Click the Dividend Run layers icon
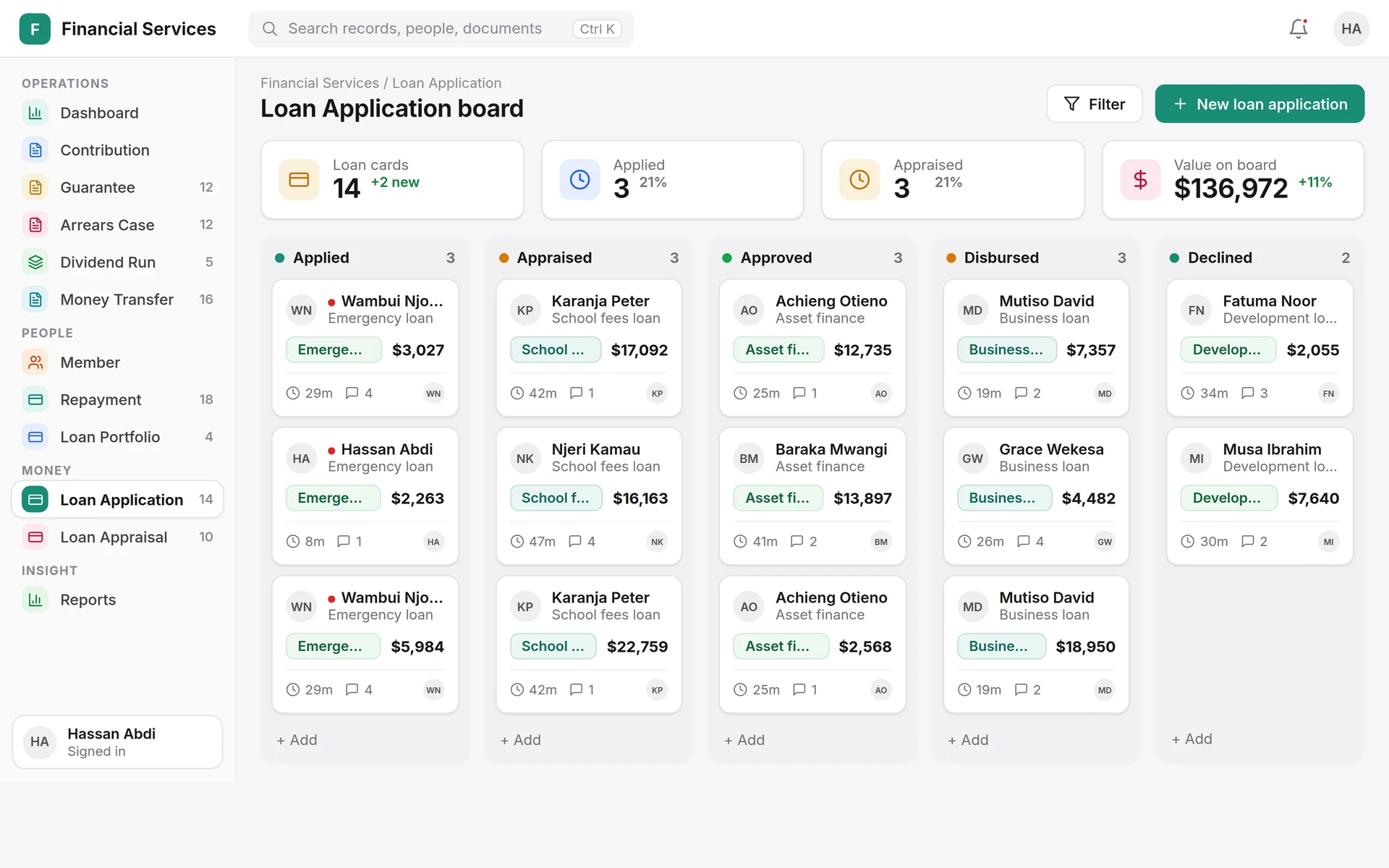The image size is (1389, 868). (x=35, y=262)
